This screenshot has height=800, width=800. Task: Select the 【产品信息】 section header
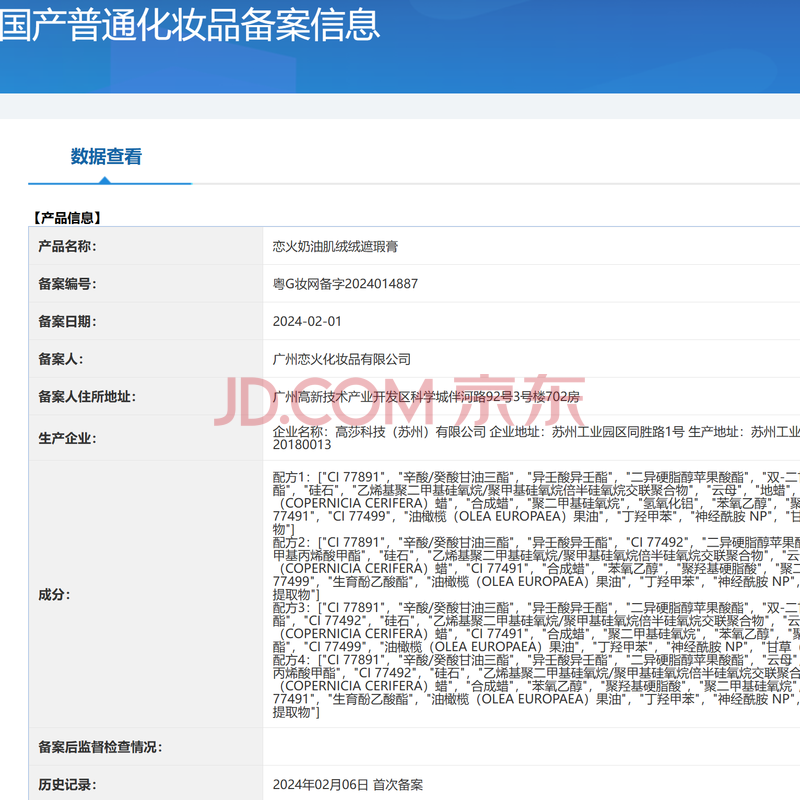coord(66,217)
